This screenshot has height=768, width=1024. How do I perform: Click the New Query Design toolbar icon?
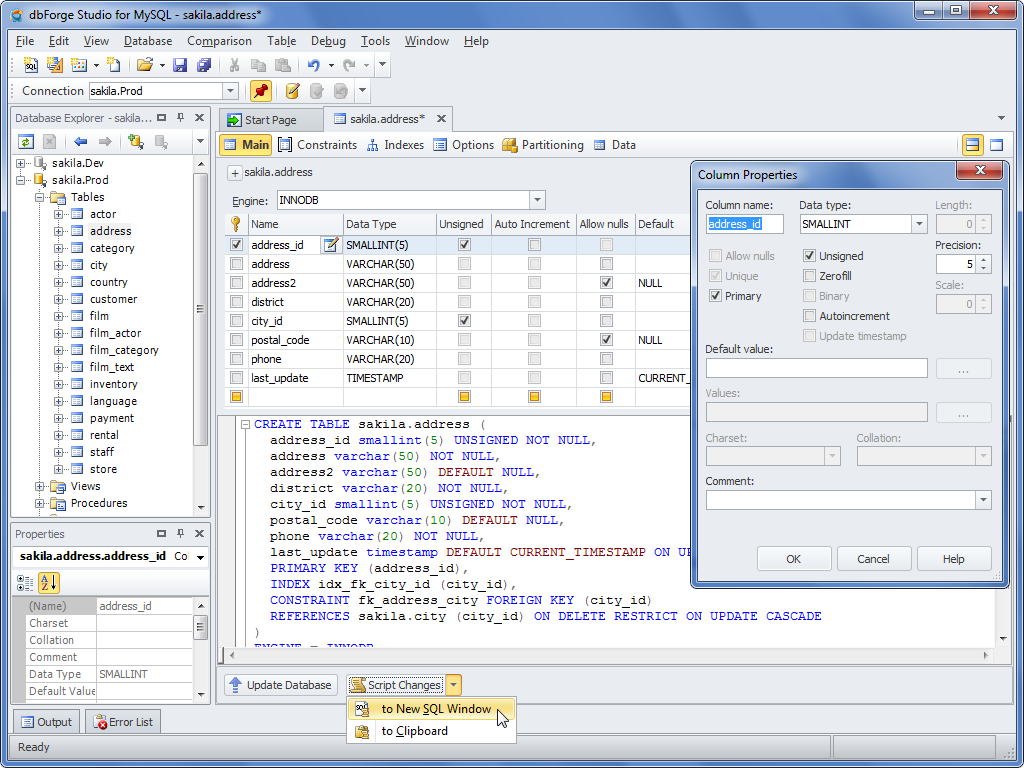[54, 65]
